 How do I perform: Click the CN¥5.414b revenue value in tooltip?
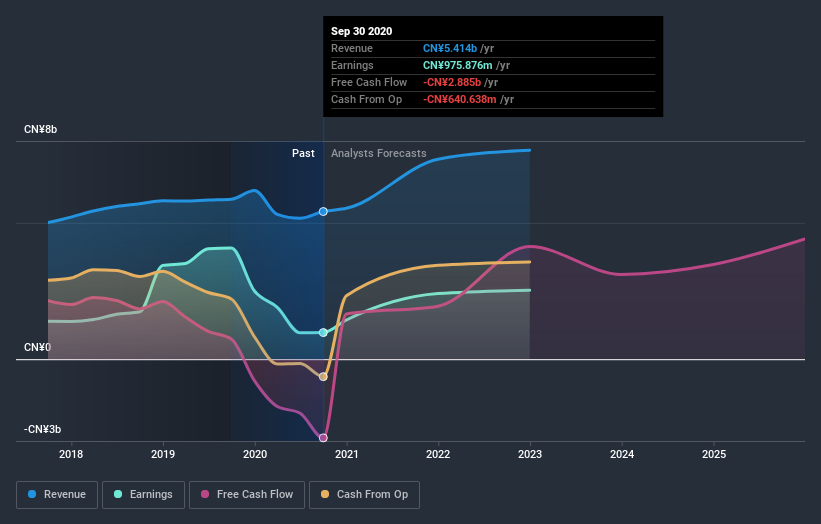(450, 48)
